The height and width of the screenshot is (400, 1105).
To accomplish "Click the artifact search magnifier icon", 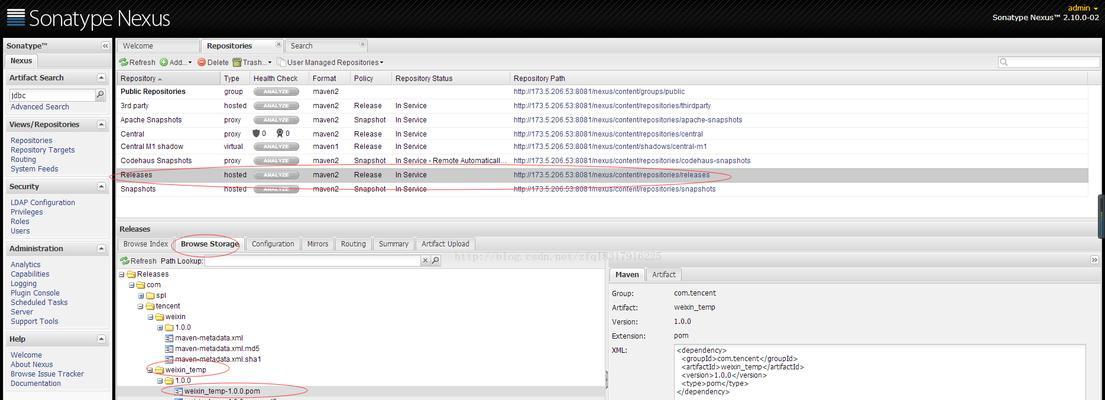I will click(100, 94).
